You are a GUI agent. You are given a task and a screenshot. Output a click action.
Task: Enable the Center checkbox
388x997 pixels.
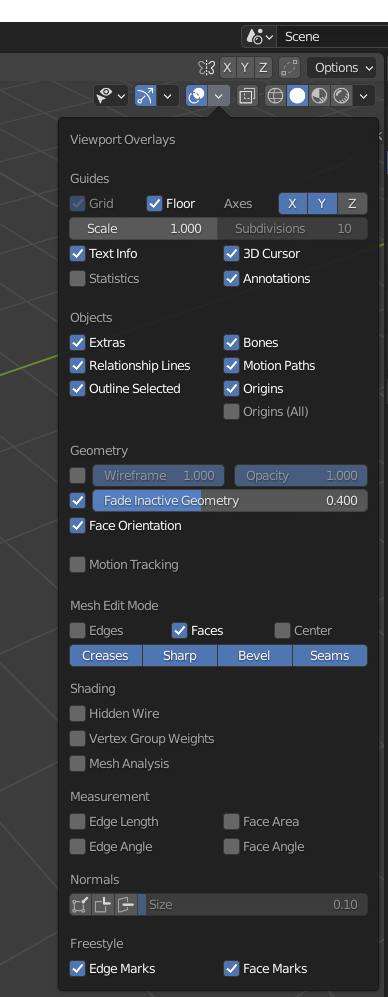(x=282, y=631)
